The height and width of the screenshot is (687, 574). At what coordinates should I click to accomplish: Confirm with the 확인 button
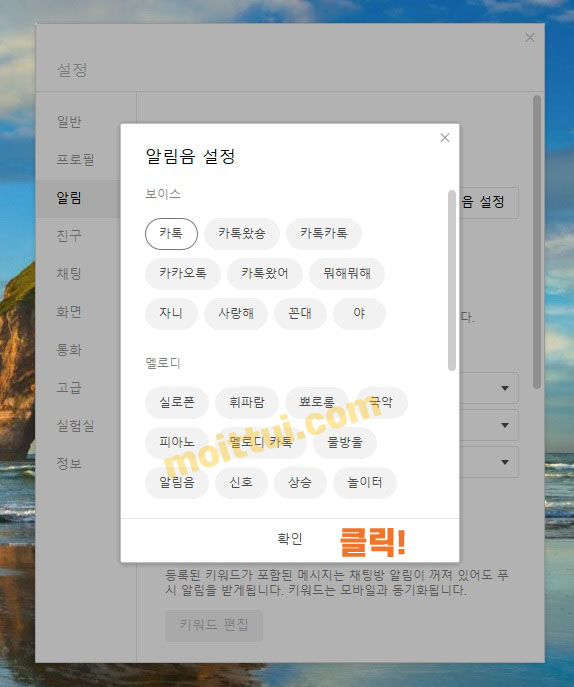290,539
